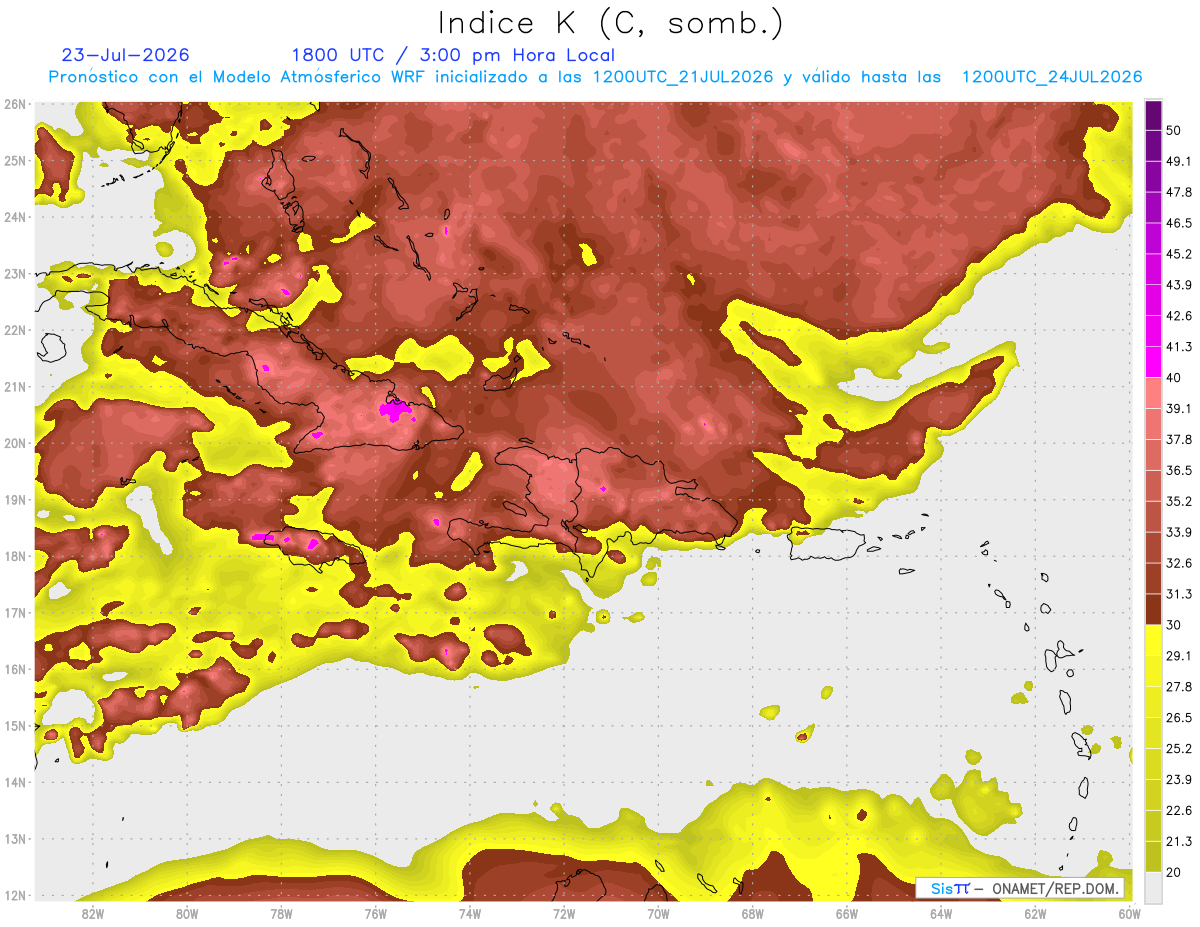Pick the dark brown segment between 30 and 31.3

1153,609
